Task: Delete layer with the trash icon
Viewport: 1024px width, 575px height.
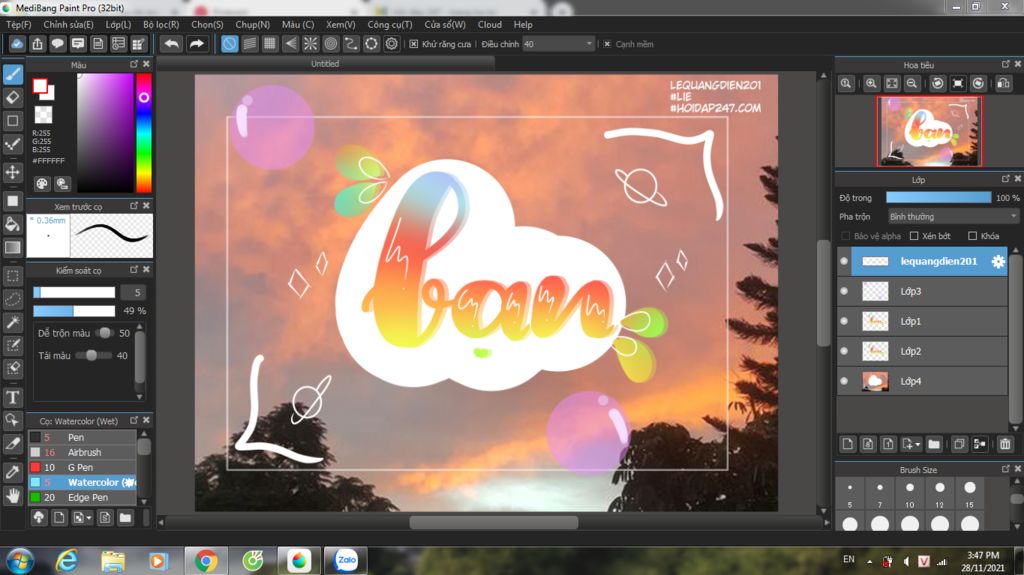Action: click(x=1005, y=444)
